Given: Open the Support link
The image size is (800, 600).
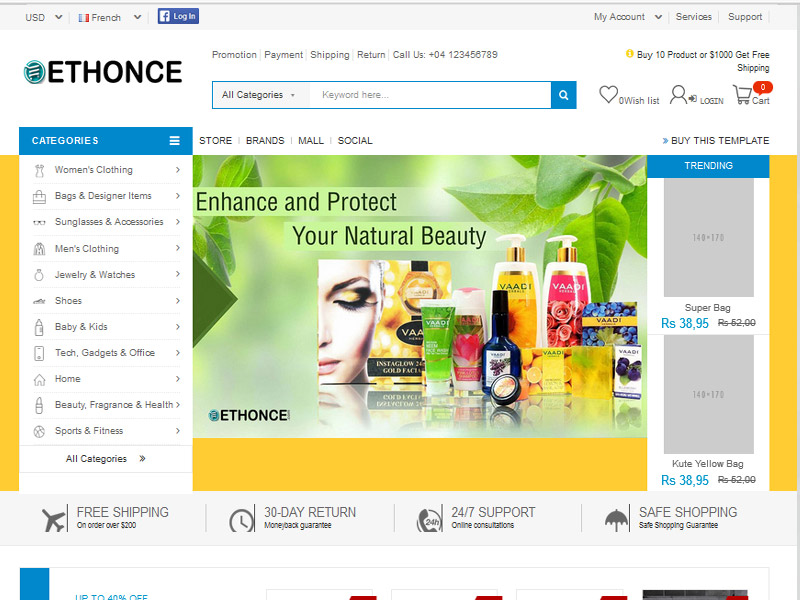Looking at the screenshot, I should (x=745, y=17).
